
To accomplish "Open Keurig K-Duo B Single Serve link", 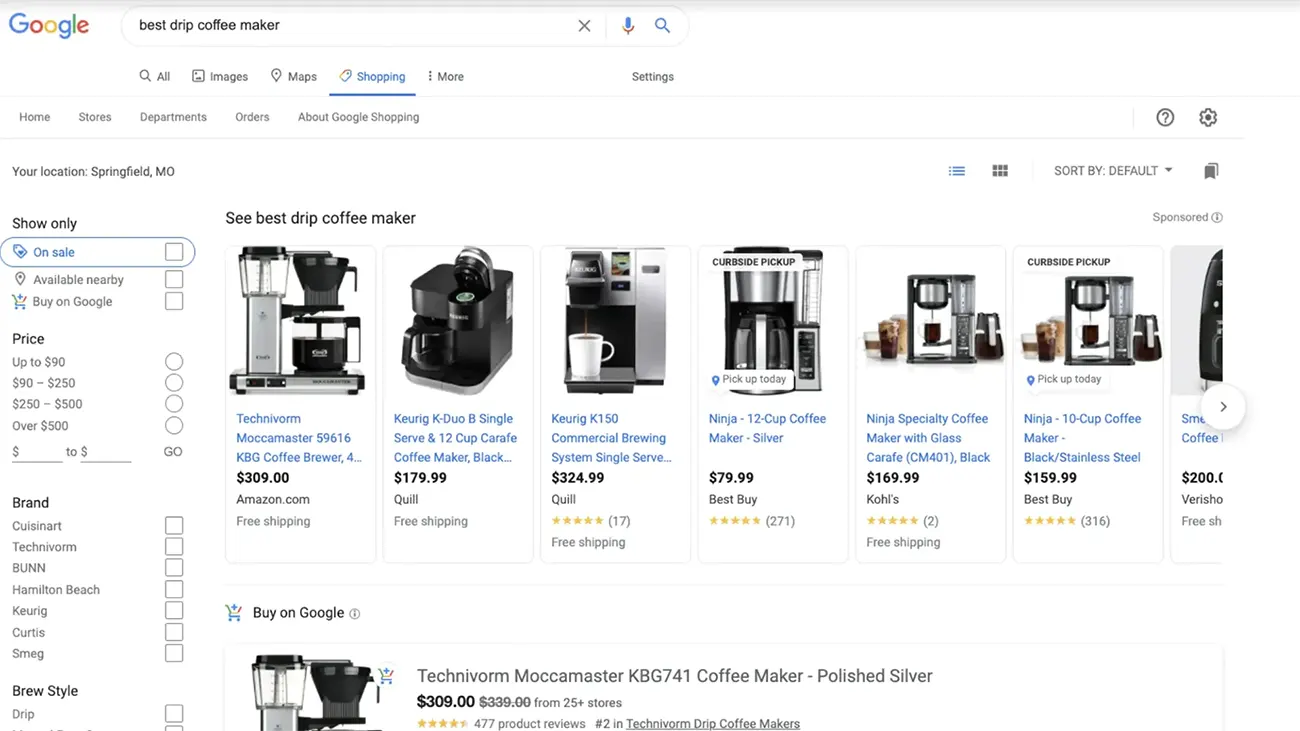I will pos(456,438).
